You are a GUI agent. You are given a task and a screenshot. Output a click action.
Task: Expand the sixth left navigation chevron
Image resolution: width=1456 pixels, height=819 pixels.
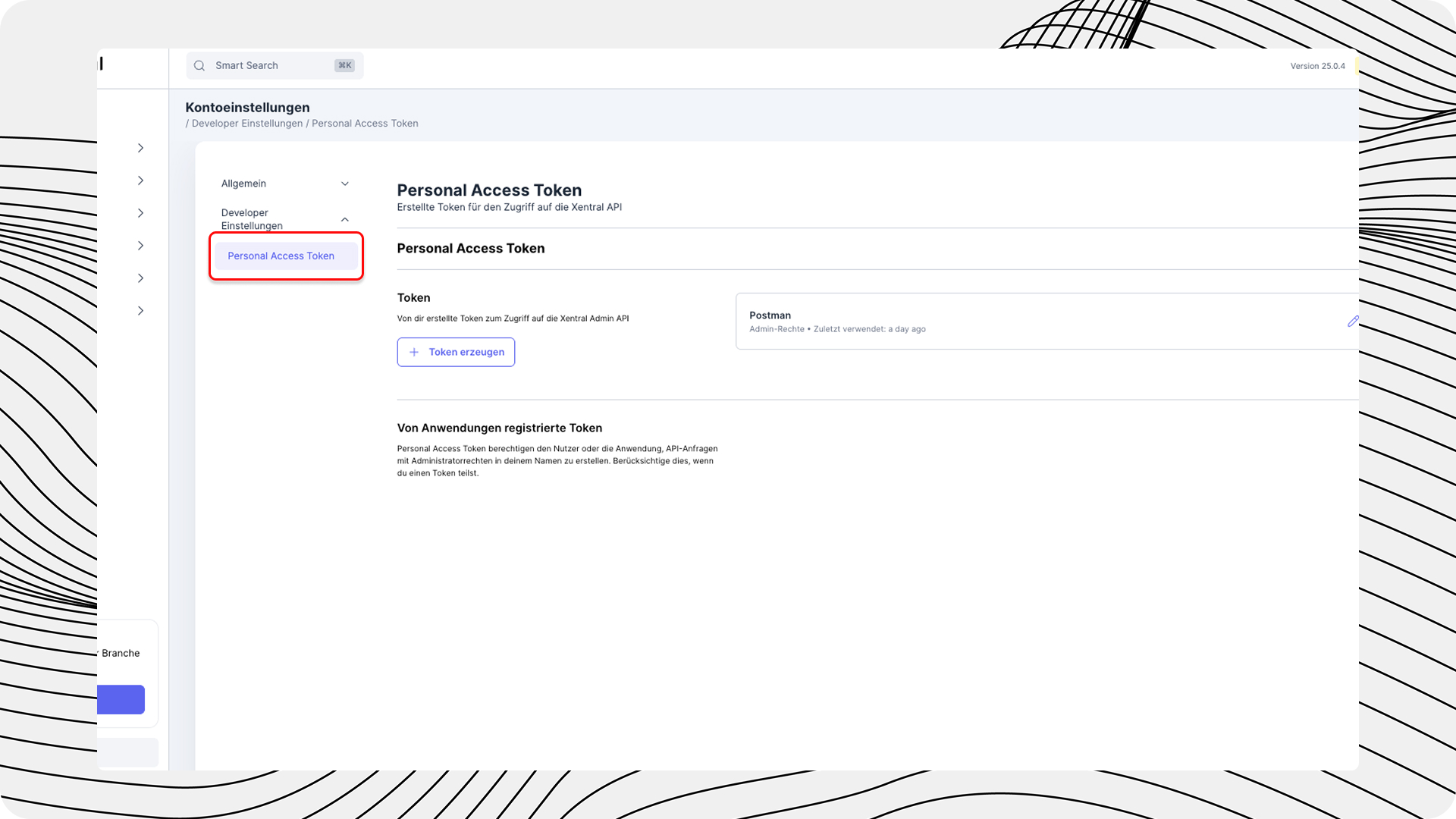[x=140, y=311]
